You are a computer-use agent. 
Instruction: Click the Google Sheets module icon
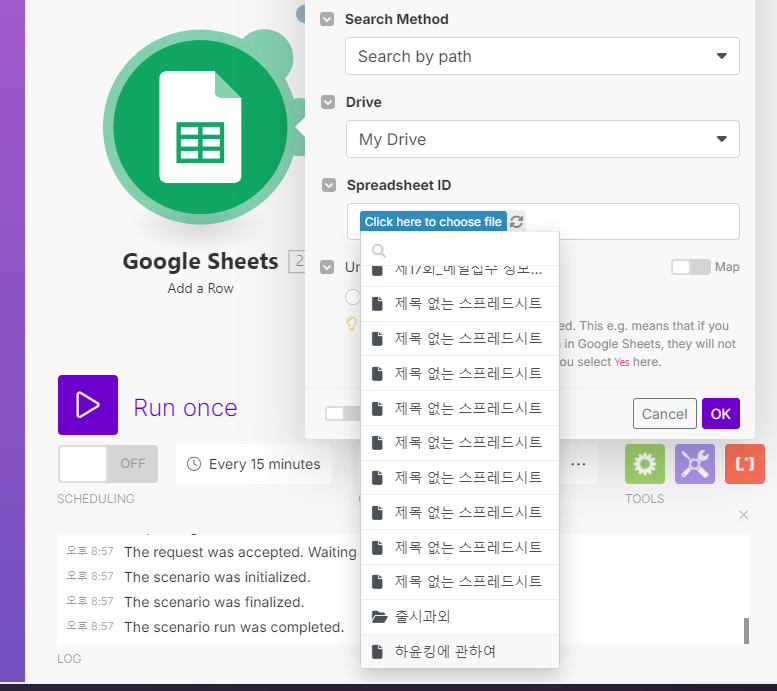pos(200,127)
